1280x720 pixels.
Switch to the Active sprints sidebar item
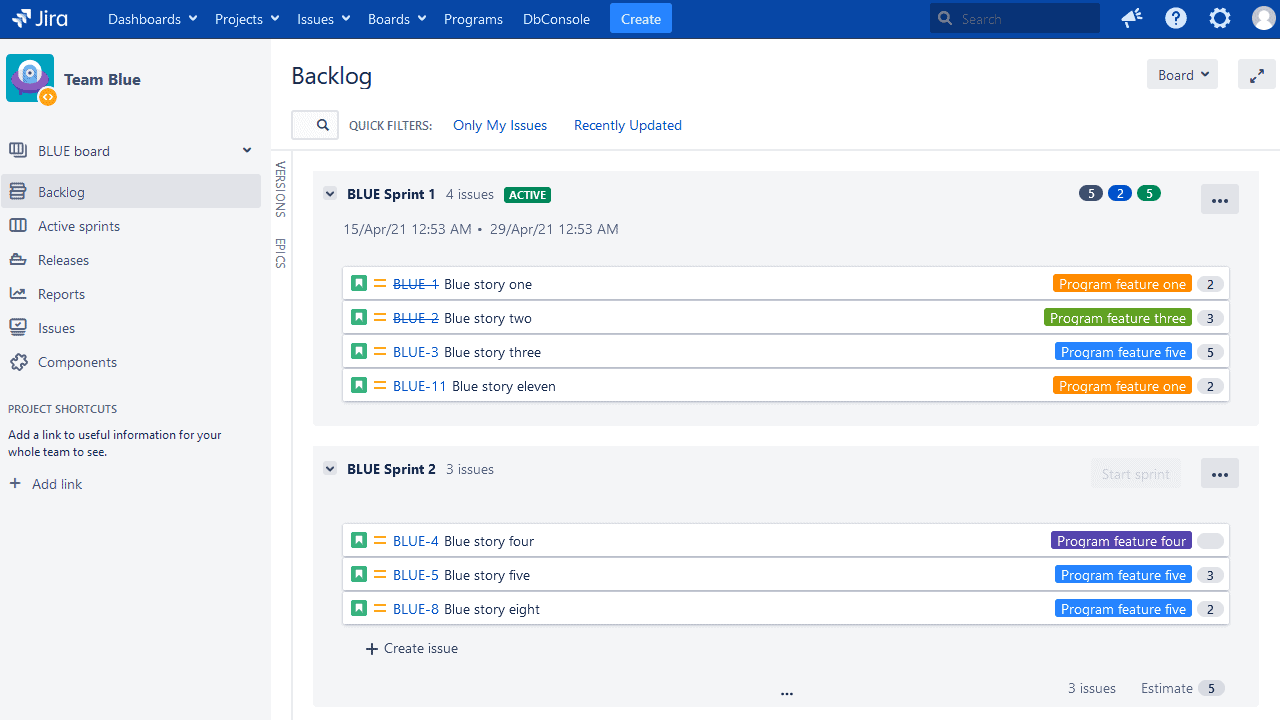(77, 225)
